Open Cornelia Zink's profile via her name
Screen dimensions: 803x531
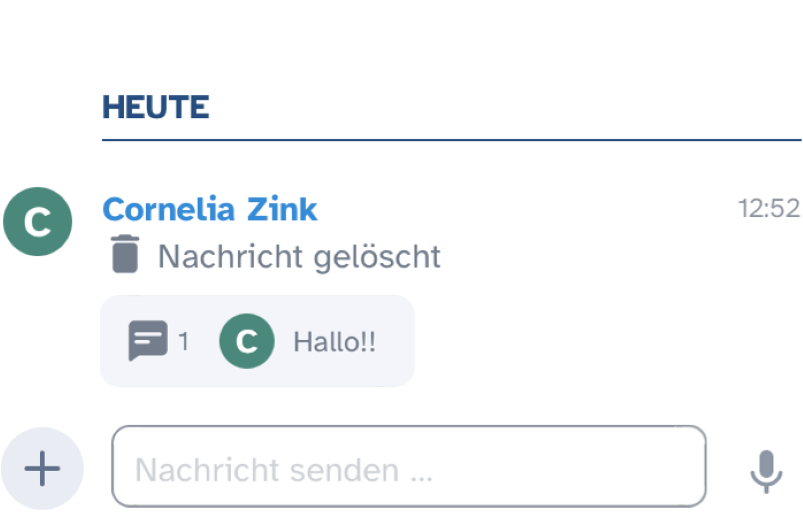pyautogui.click(x=209, y=209)
